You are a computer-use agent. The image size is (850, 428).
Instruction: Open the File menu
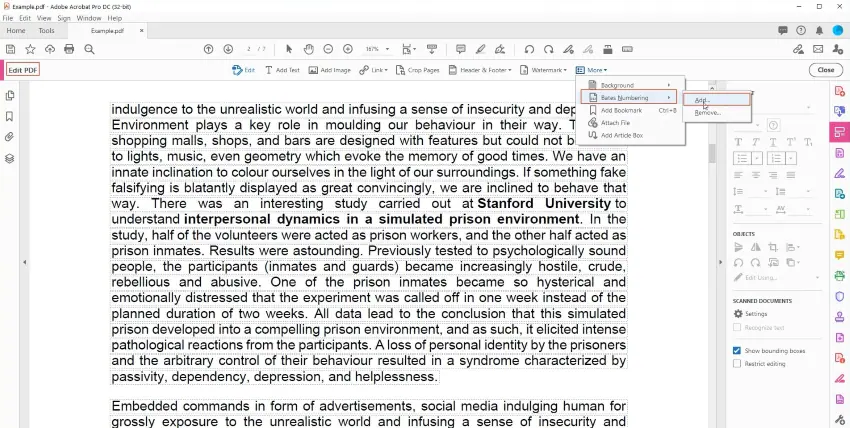(x=8, y=18)
